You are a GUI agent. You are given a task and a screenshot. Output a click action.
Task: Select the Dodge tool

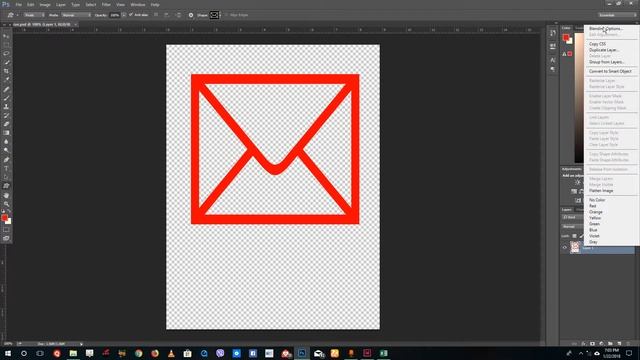6,151
